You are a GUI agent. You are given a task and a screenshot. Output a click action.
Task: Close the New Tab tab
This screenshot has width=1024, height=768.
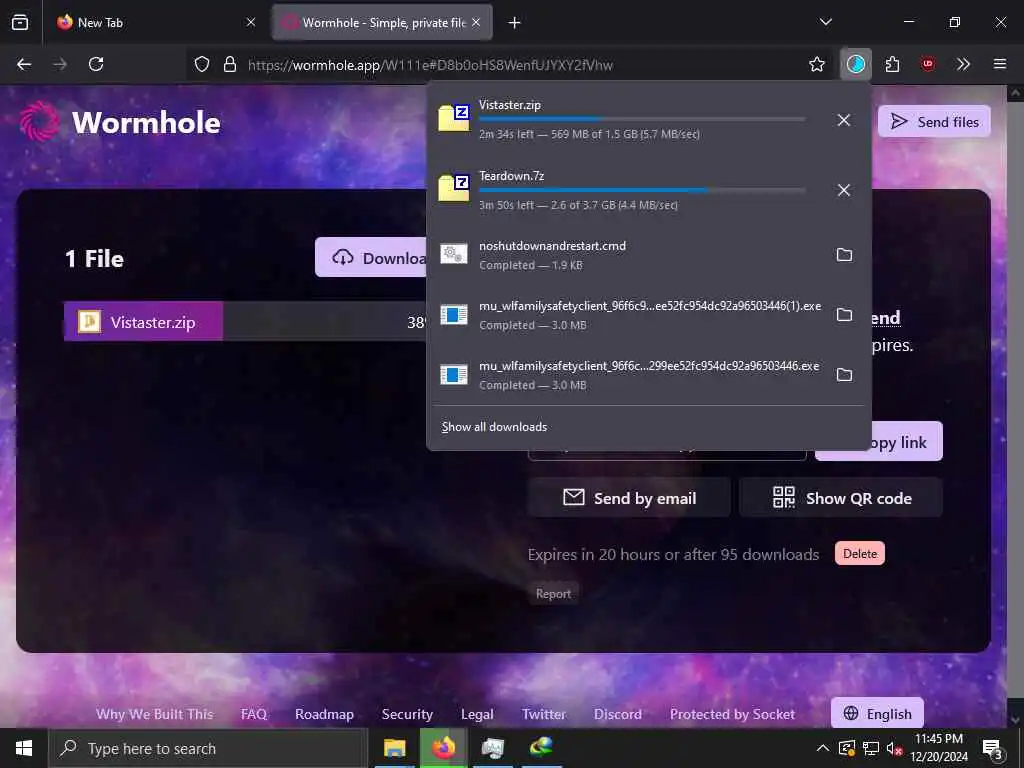[251, 22]
